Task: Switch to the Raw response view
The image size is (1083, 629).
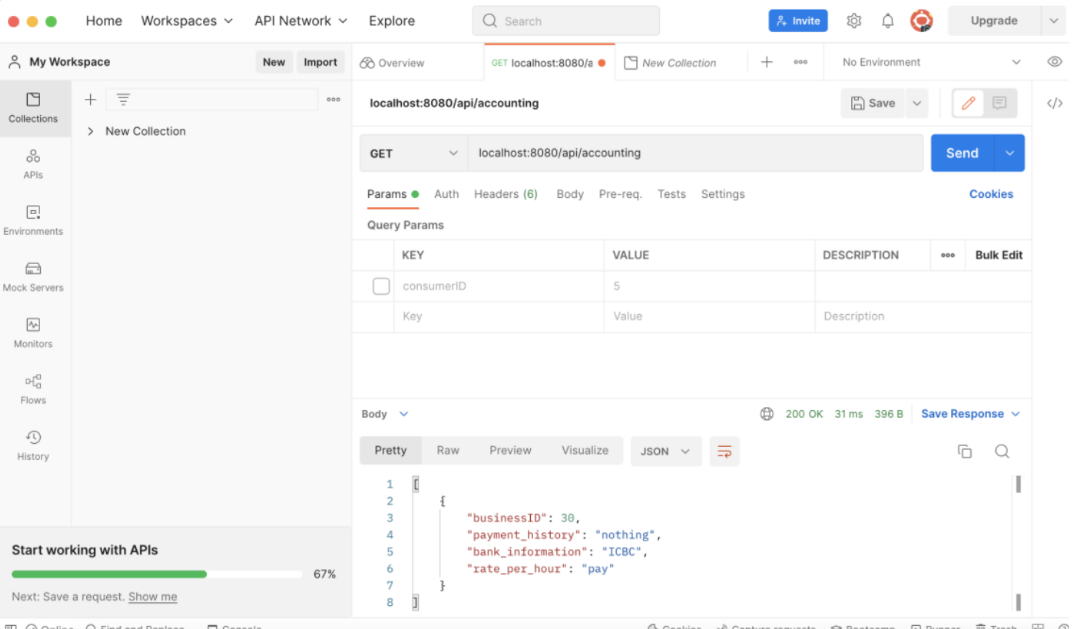Action: click(x=447, y=450)
